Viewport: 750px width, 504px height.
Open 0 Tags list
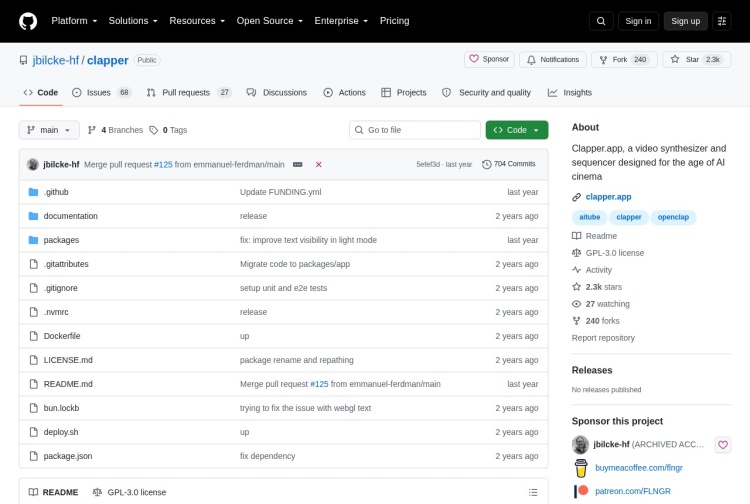pyautogui.click(x=168, y=130)
